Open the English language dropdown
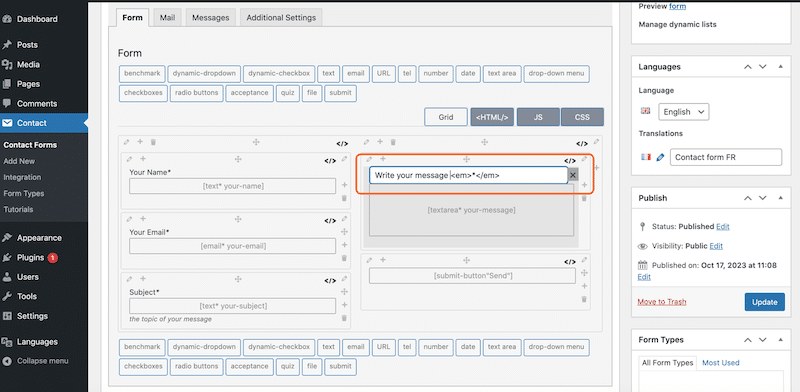 683,112
